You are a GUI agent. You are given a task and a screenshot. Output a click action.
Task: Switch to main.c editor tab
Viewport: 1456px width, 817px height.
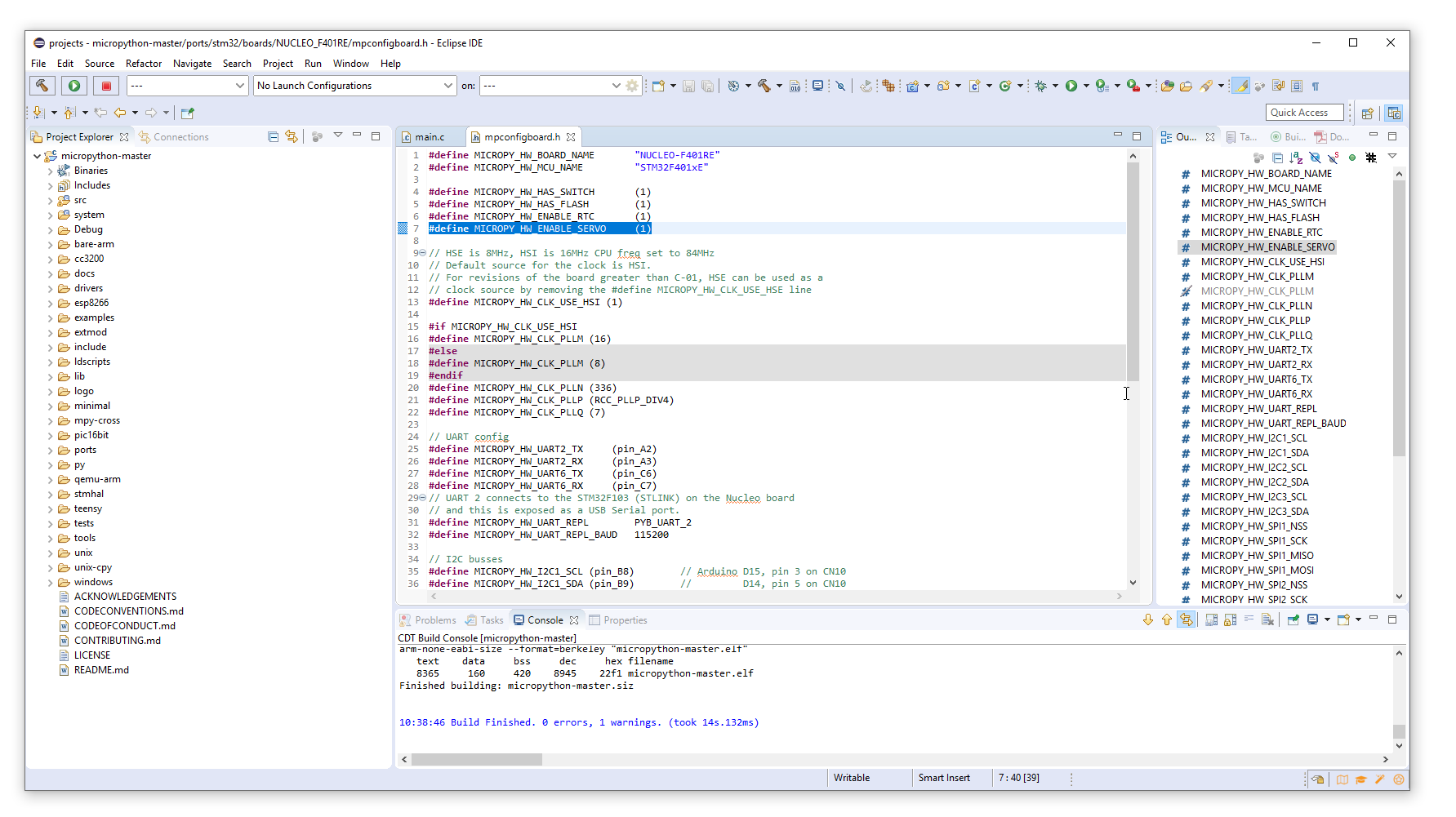pos(430,137)
